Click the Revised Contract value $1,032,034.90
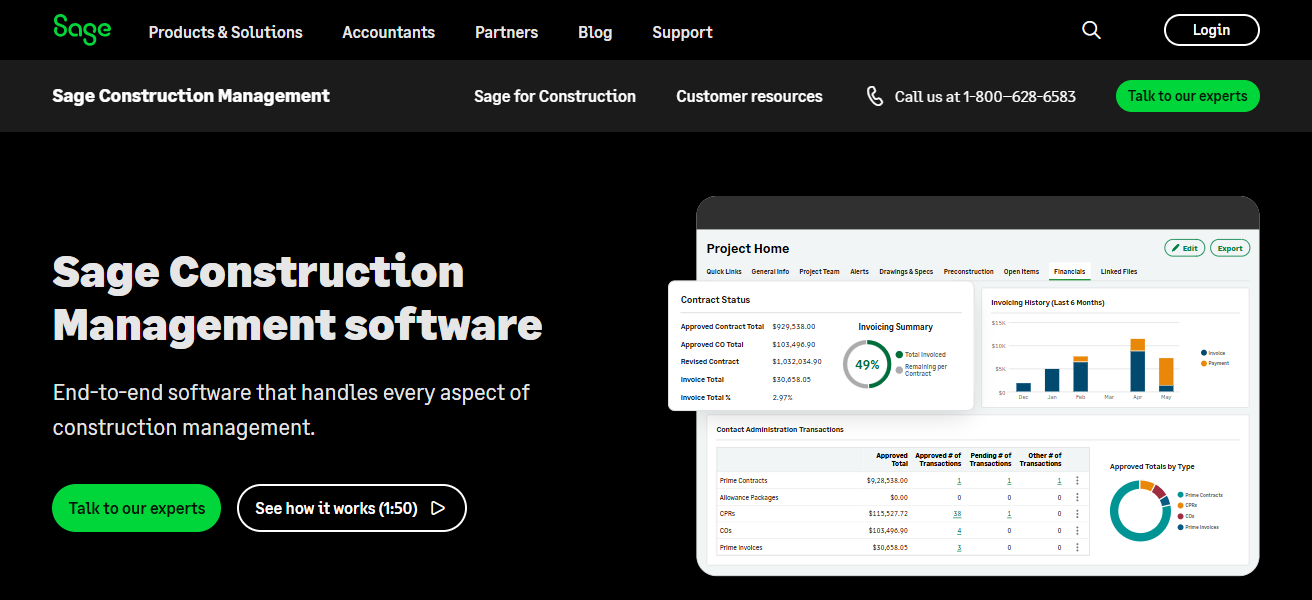This screenshot has height=600, width=1312. [797, 361]
